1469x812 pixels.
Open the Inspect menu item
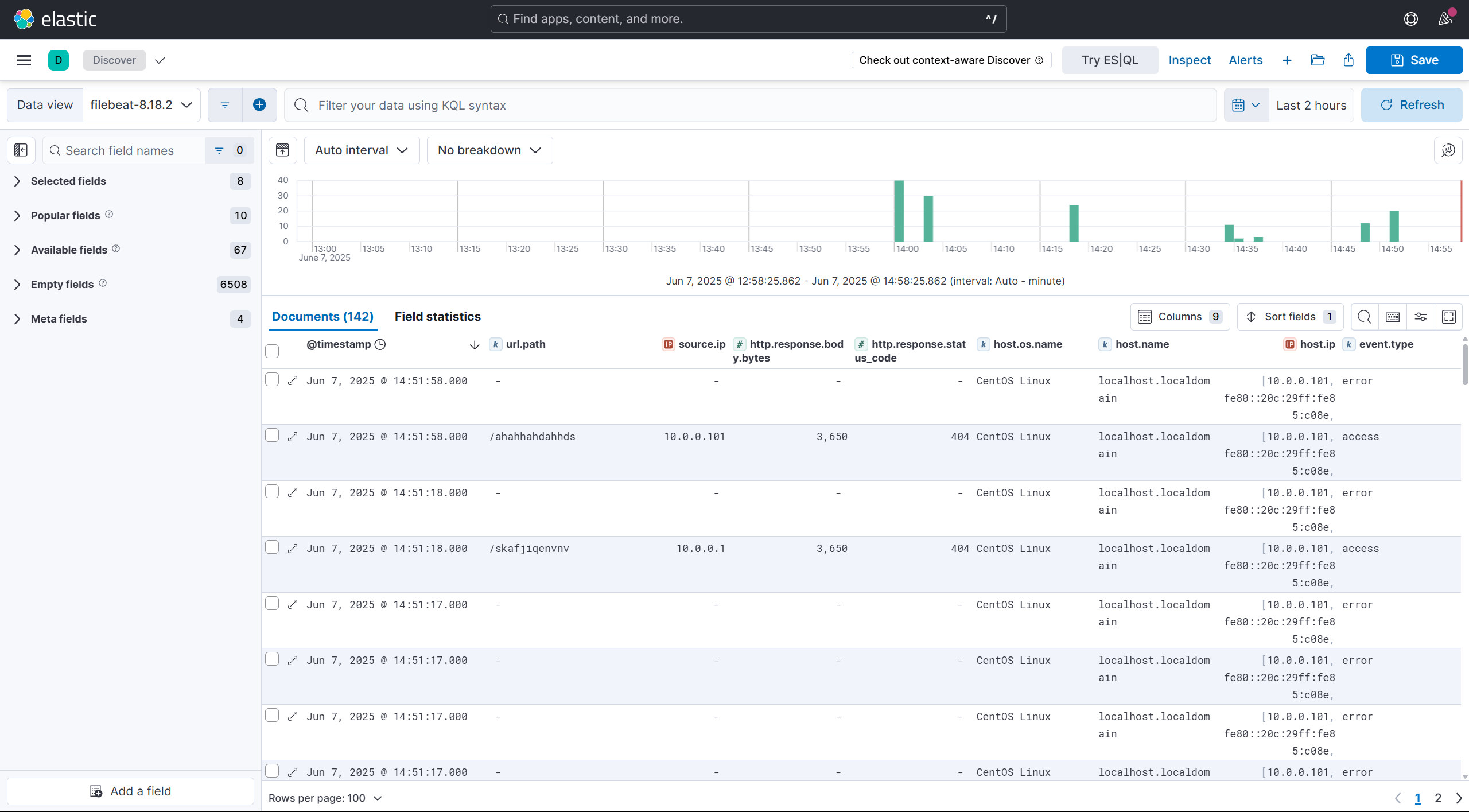click(x=1189, y=60)
